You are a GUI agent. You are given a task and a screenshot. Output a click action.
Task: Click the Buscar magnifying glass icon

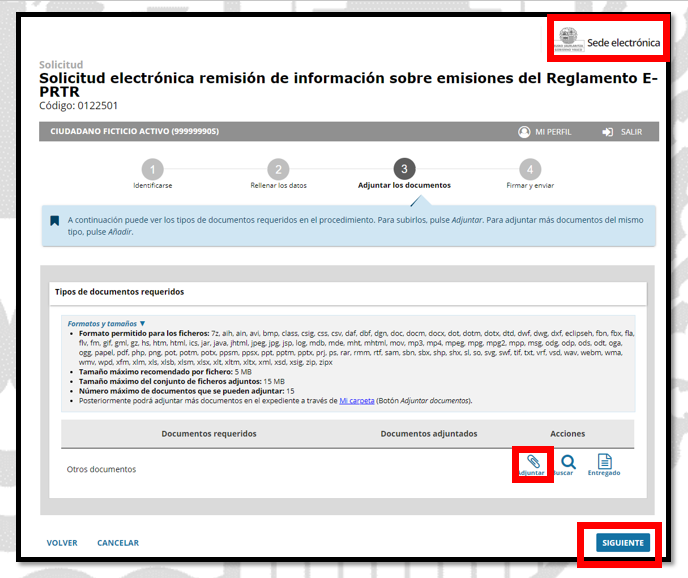(568, 461)
